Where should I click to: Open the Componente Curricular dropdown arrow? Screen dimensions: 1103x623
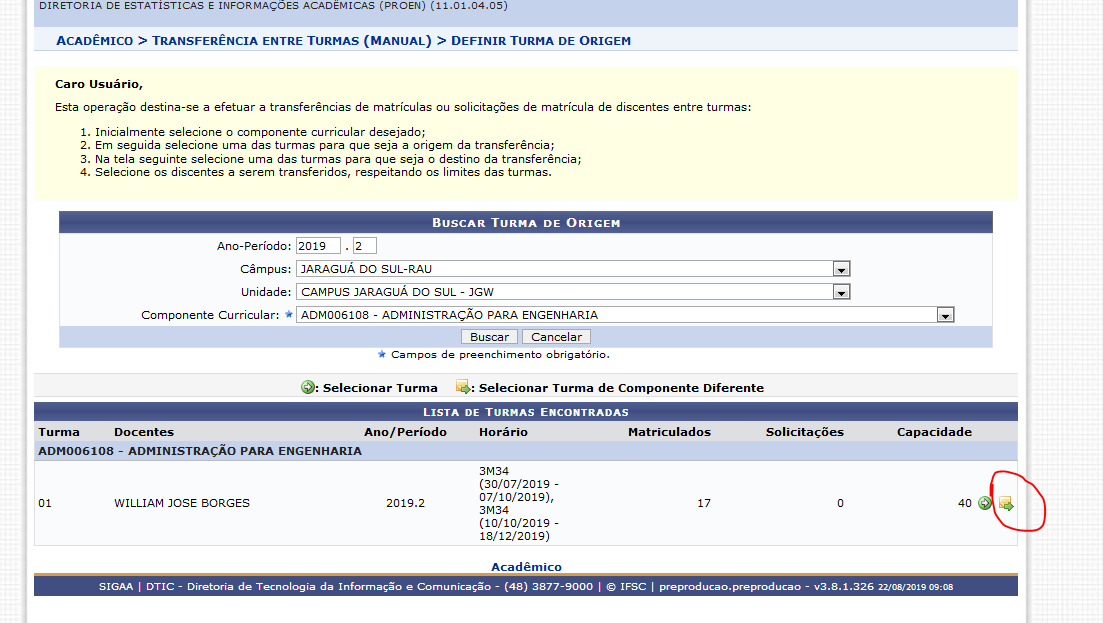[945, 314]
